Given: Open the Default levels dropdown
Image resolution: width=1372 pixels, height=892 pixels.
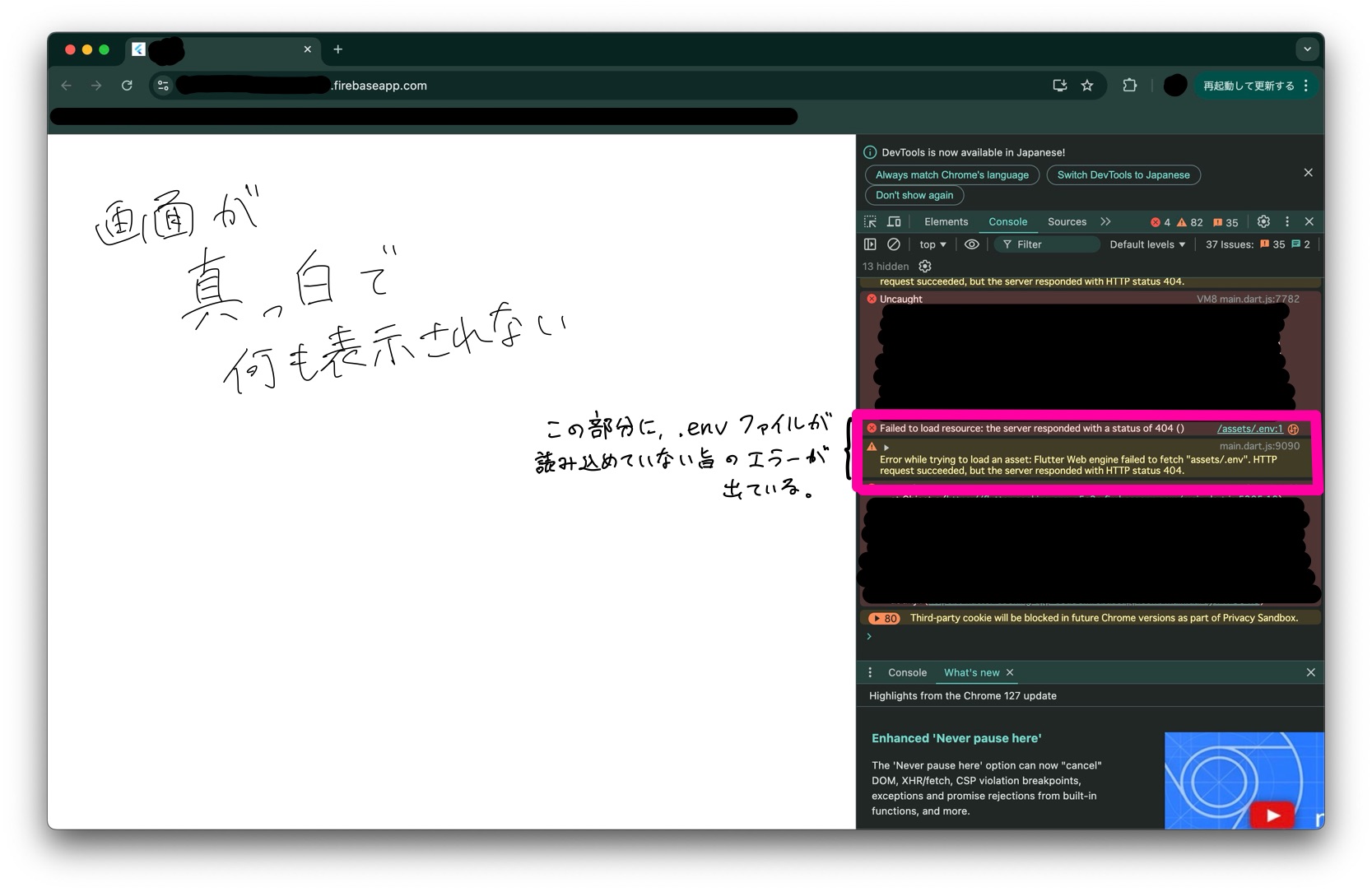Looking at the screenshot, I should (1147, 244).
